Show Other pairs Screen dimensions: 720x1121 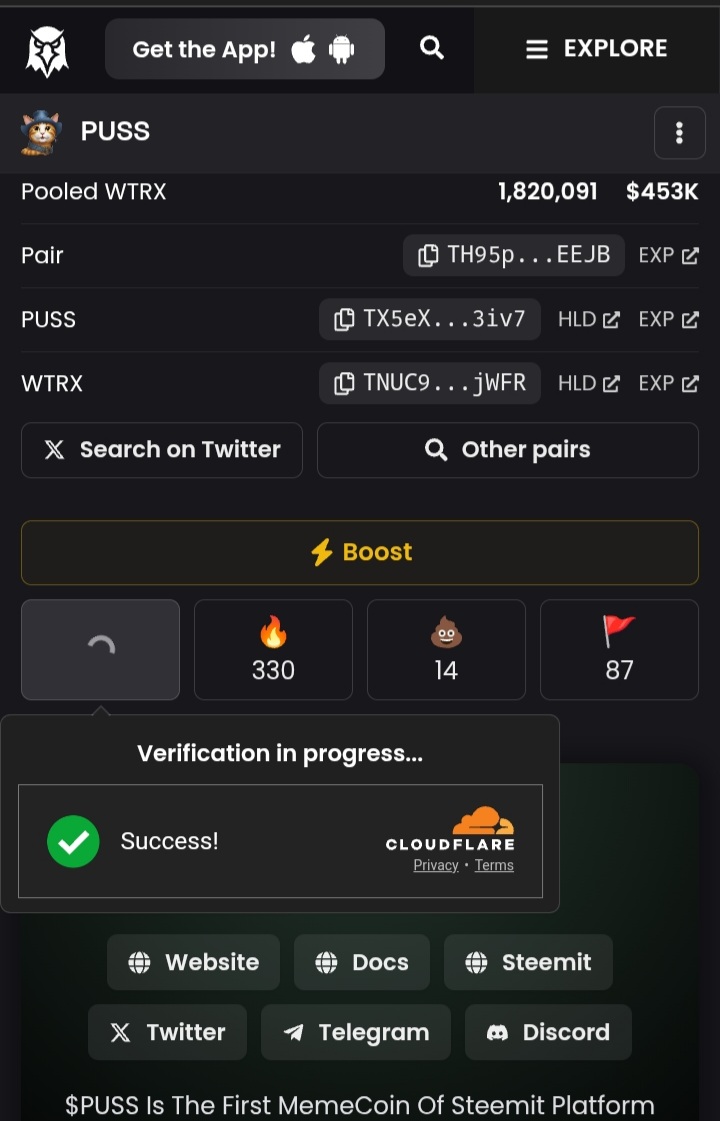tap(508, 450)
